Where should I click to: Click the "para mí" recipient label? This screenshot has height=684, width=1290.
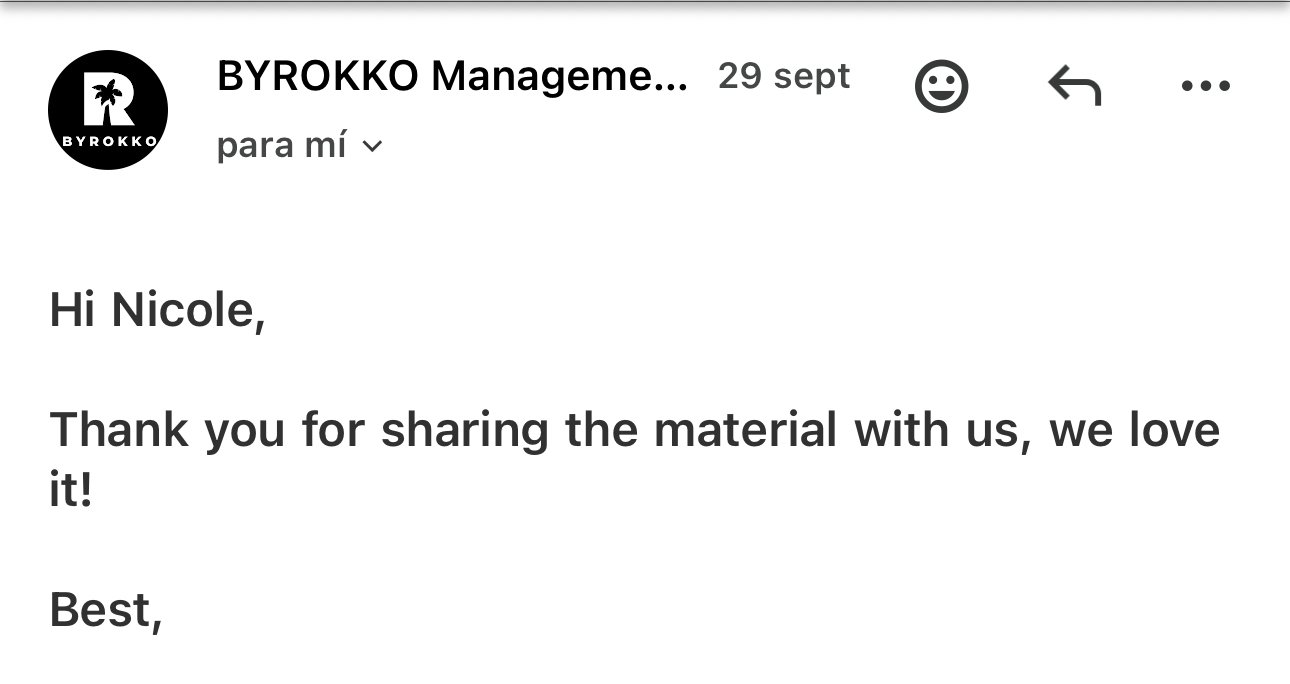(281, 146)
